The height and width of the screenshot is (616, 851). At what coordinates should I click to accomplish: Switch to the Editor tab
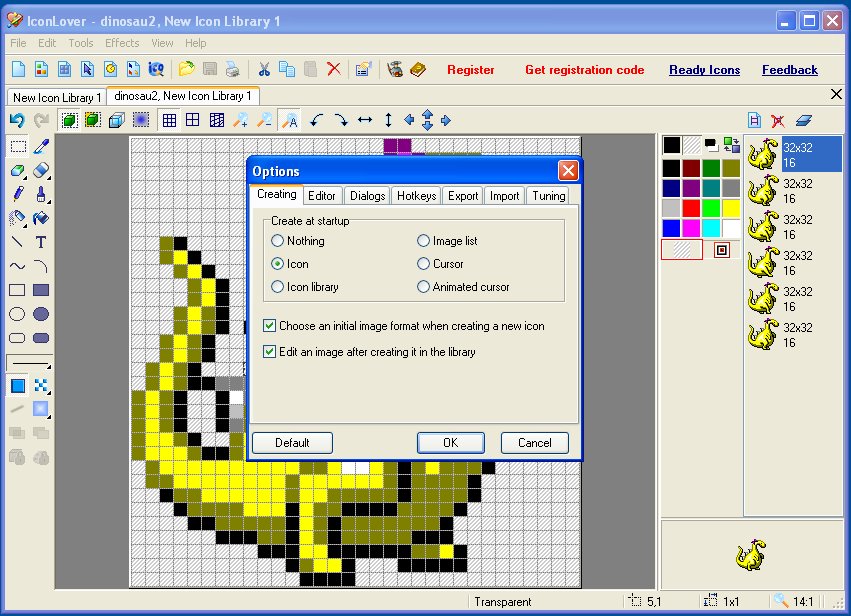tap(322, 196)
